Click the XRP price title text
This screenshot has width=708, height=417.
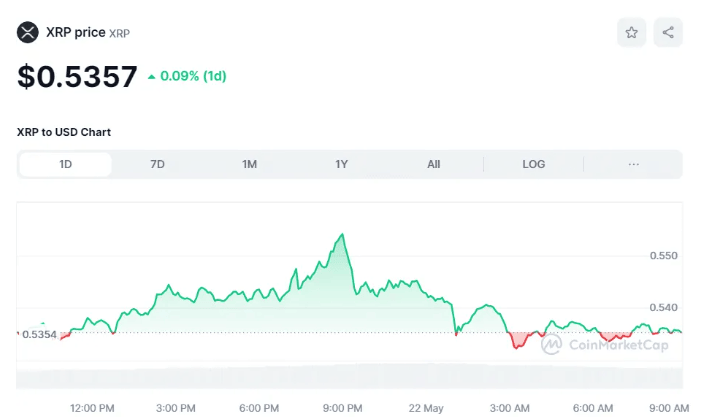point(76,32)
